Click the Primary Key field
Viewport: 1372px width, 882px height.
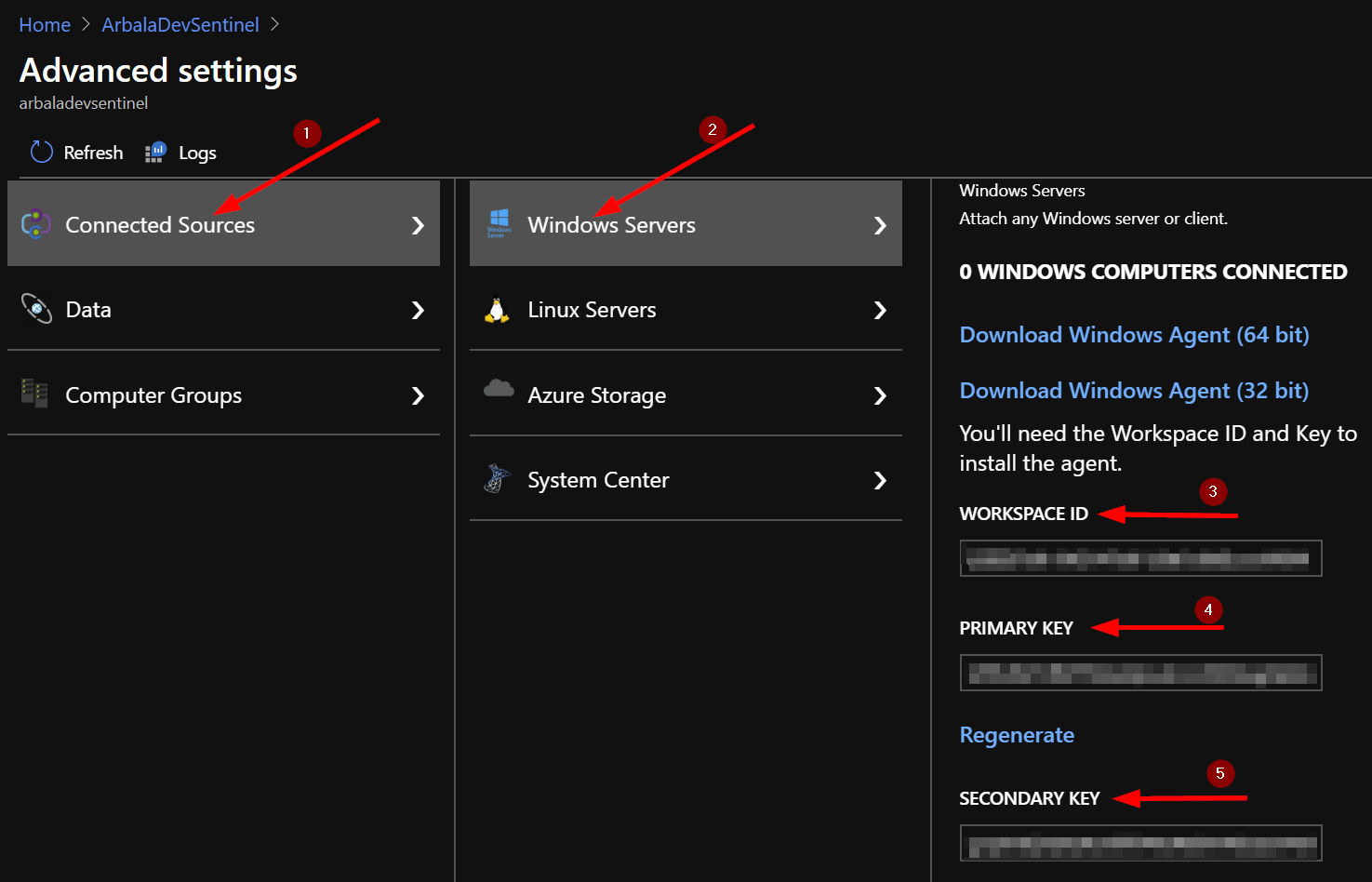(x=1140, y=673)
